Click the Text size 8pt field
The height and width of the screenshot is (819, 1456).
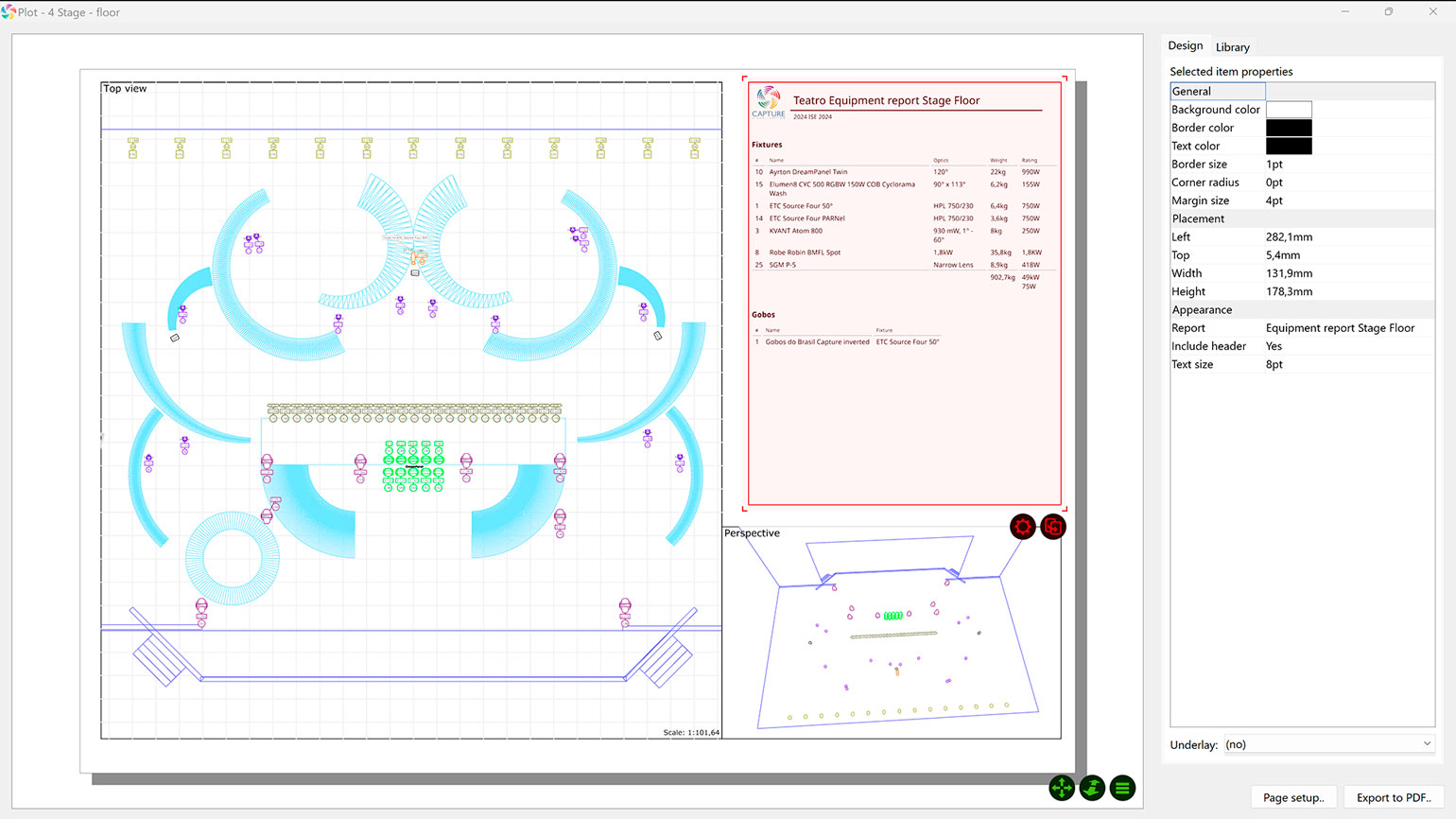click(x=1274, y=364)
